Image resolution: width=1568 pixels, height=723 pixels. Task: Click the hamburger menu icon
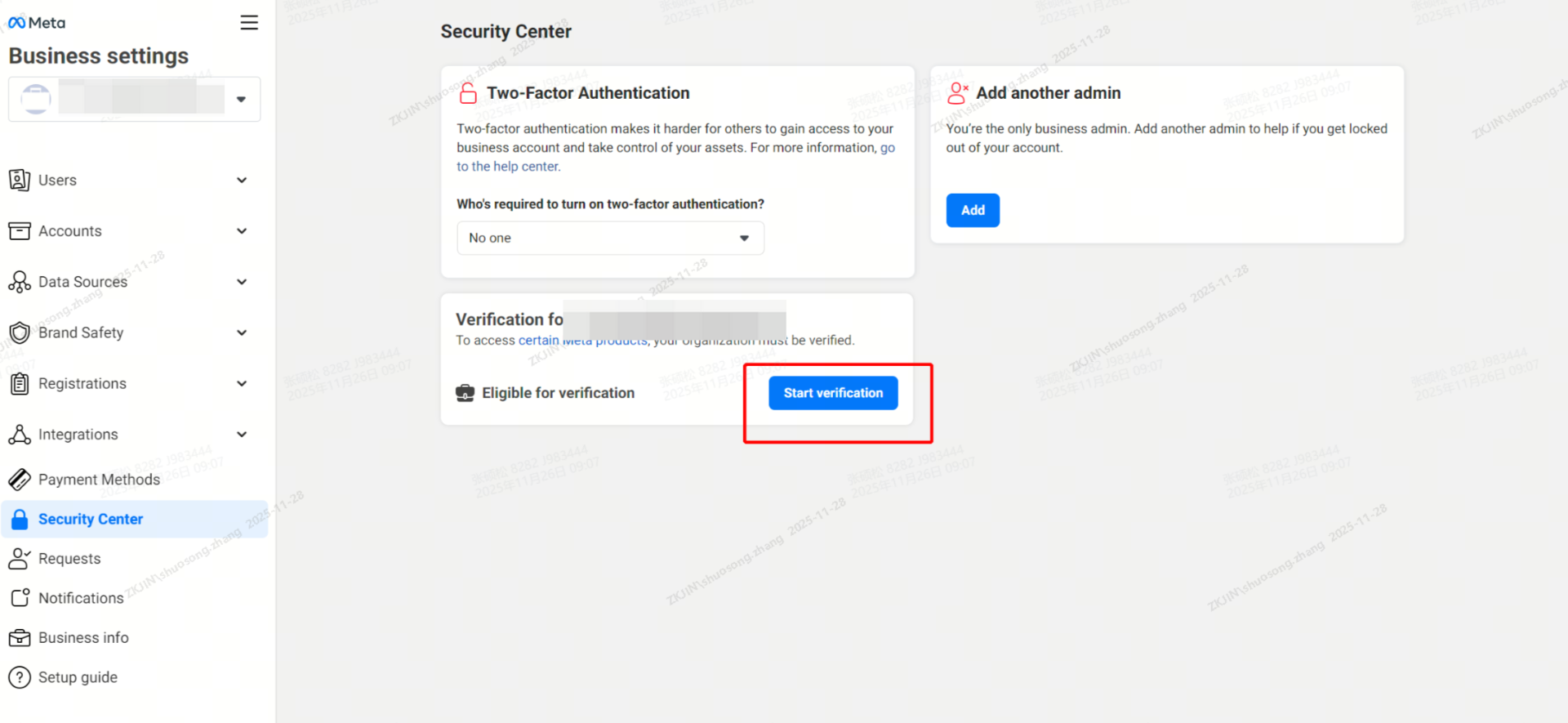(249, 23)
